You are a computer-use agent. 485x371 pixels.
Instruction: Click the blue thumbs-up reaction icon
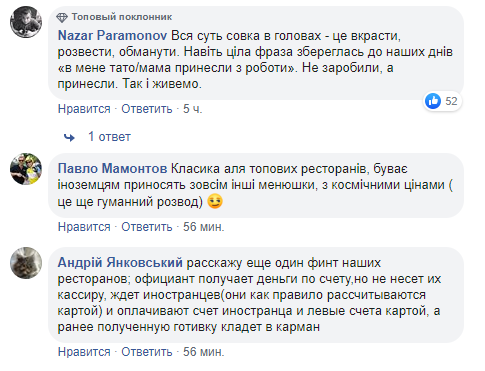tap(433, 101)
